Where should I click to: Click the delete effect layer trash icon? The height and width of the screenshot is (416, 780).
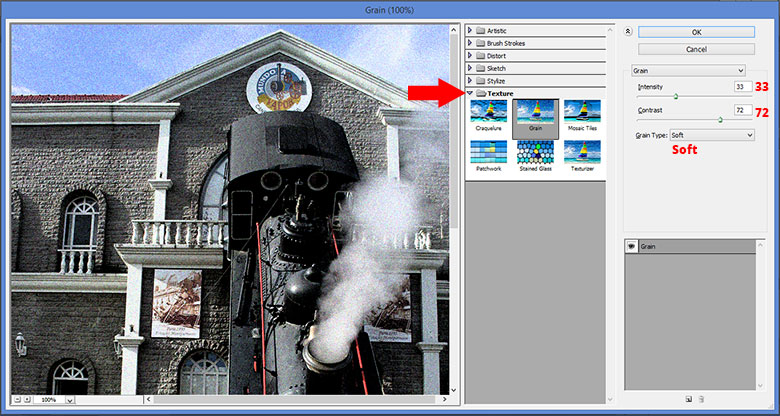pyautogui.click(x=700, y=399)
